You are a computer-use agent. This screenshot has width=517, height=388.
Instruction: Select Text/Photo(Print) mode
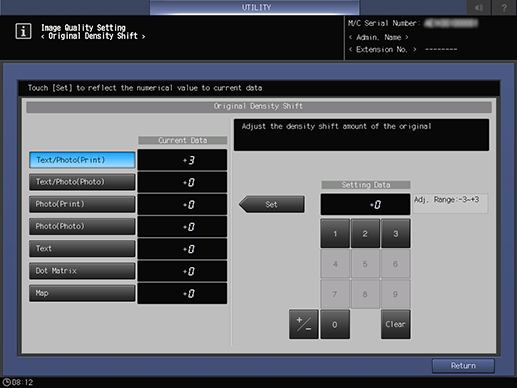tap(82, 160)
